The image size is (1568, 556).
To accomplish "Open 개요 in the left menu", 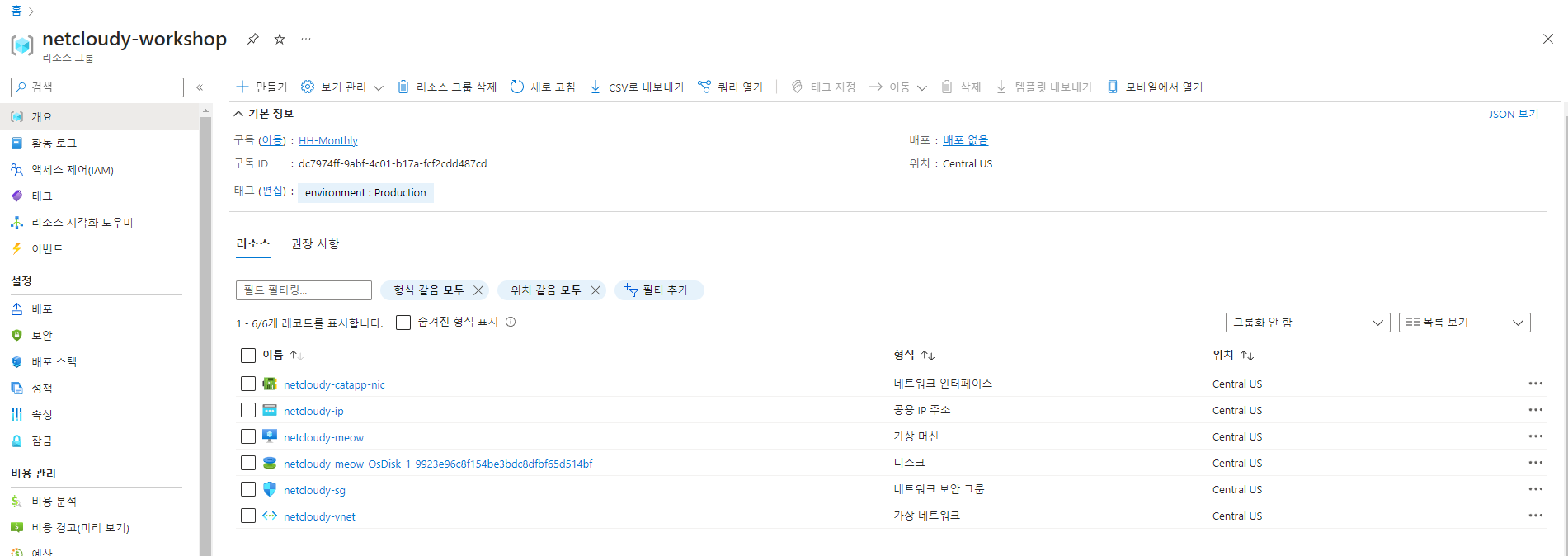I will 100,116.
